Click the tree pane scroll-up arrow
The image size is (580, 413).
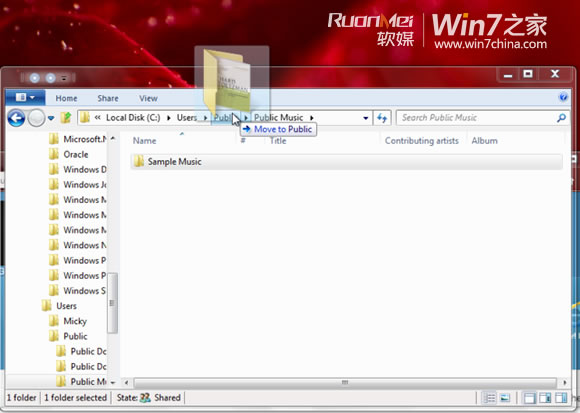pyautogui.click(x=113, y=138)
